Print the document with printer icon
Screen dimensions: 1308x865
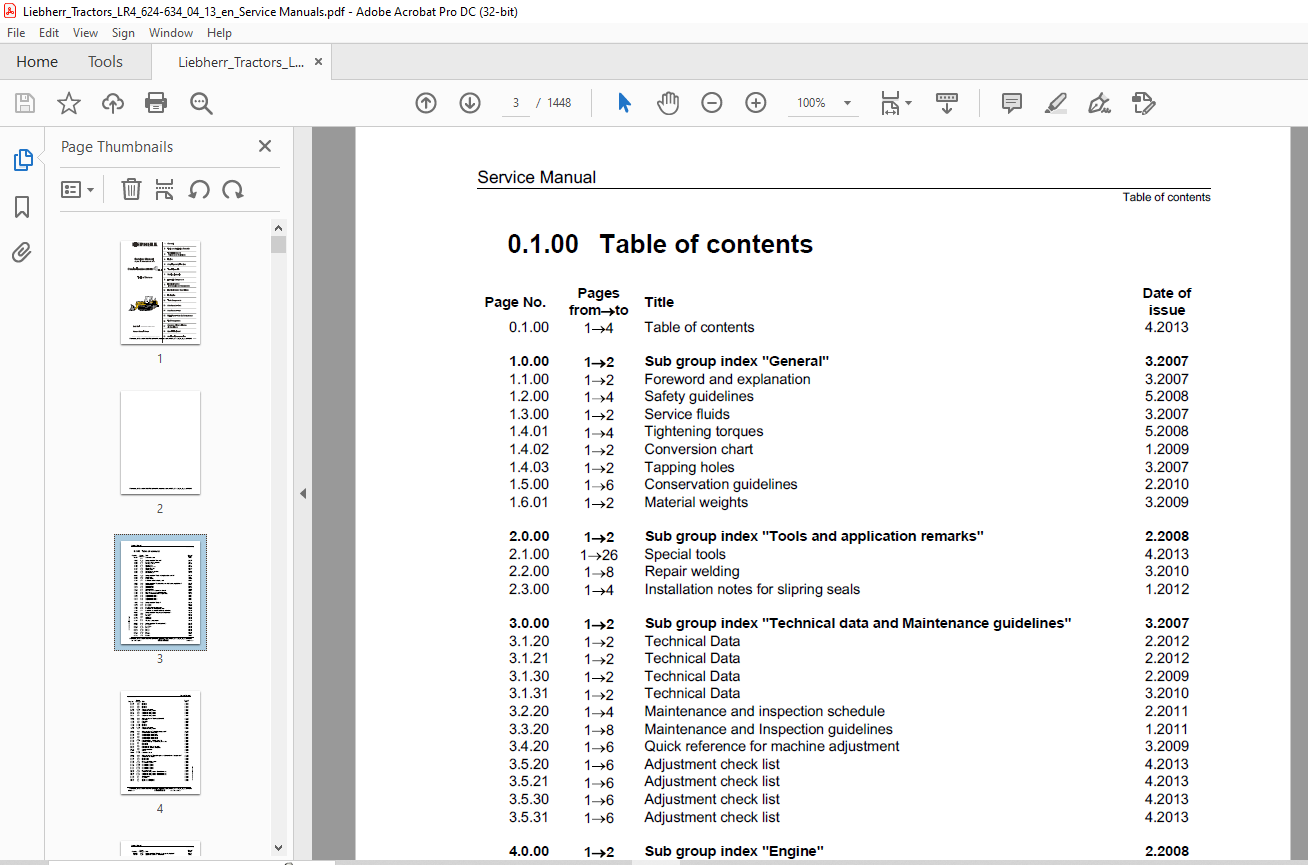click(156, 103)
